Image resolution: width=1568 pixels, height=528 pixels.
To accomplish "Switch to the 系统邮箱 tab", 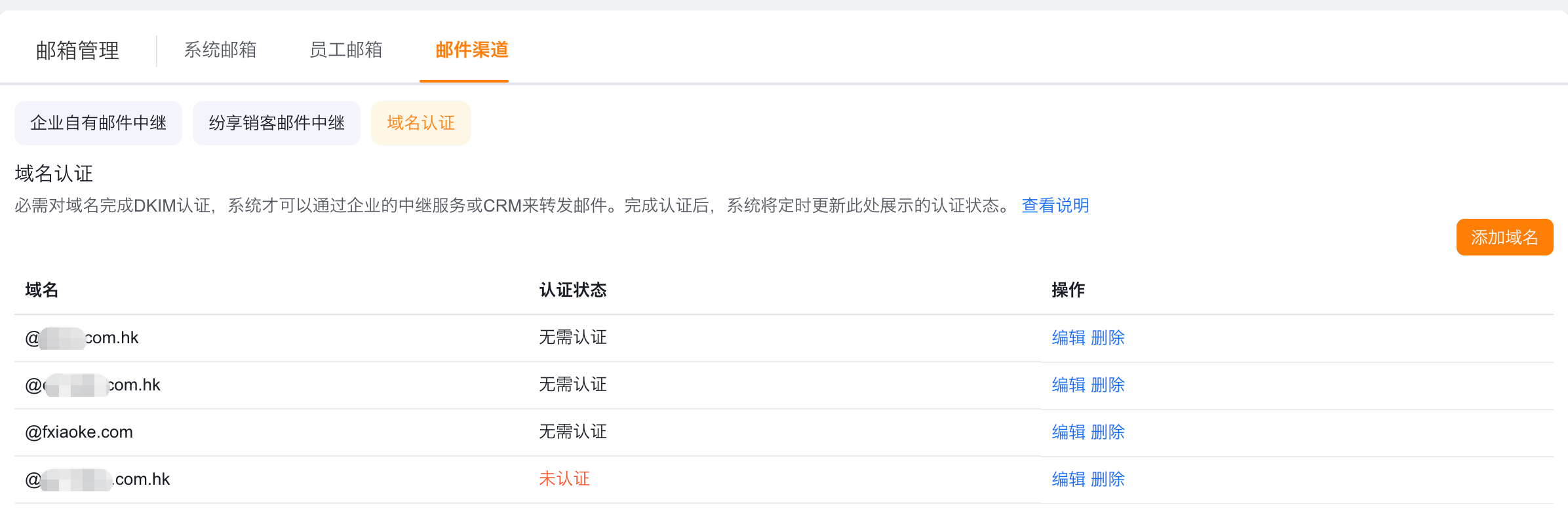I will click(220, 50).
